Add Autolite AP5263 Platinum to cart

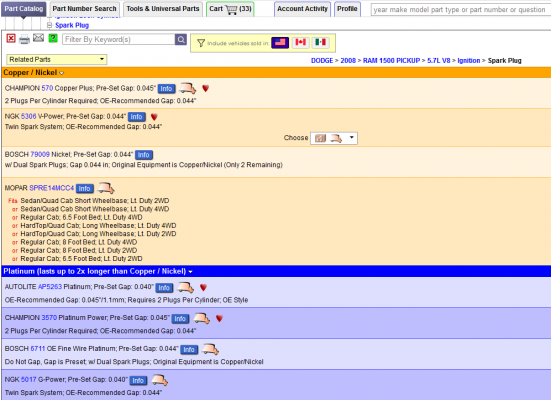pyautogui.click(x=185, y=288)
